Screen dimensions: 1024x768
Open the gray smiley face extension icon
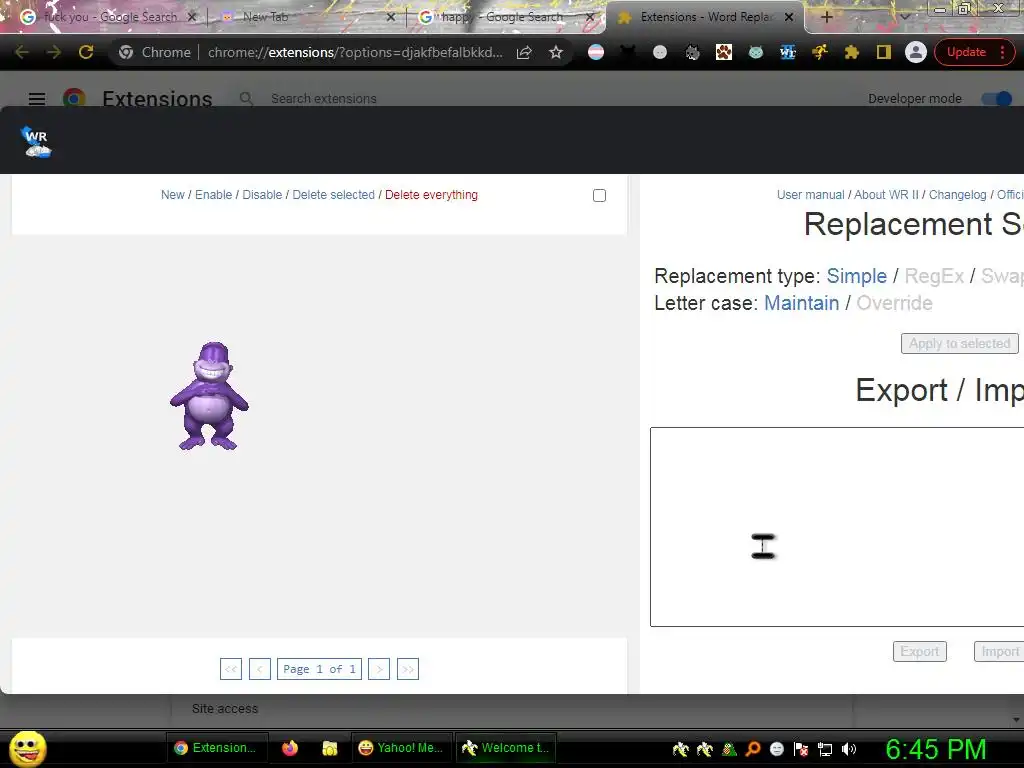pyautogui.click(x=660, y=52)
